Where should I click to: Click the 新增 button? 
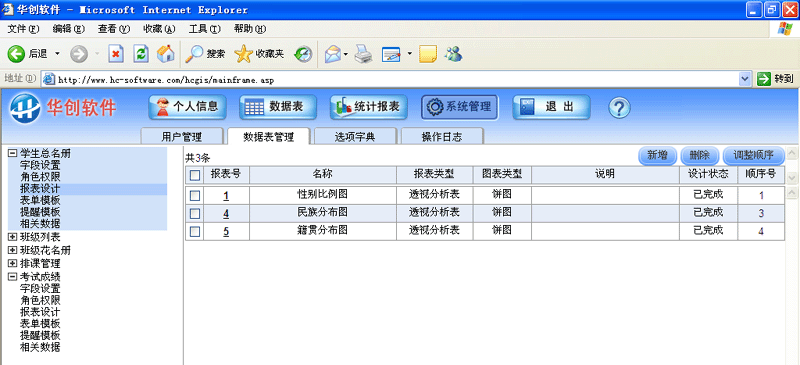click(658, 155)
